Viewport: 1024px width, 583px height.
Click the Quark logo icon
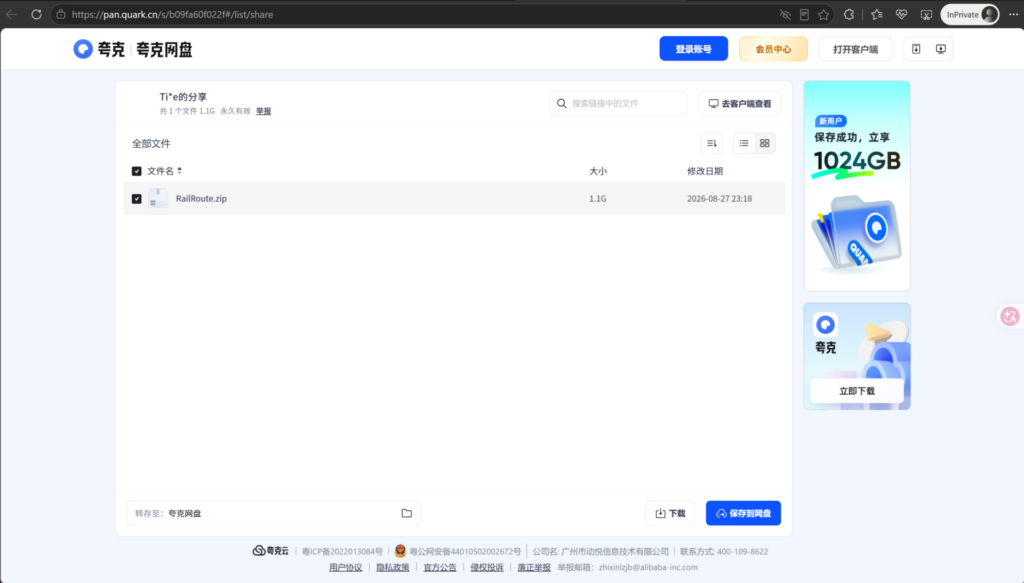pyautogui.click(x=83, y=49)
